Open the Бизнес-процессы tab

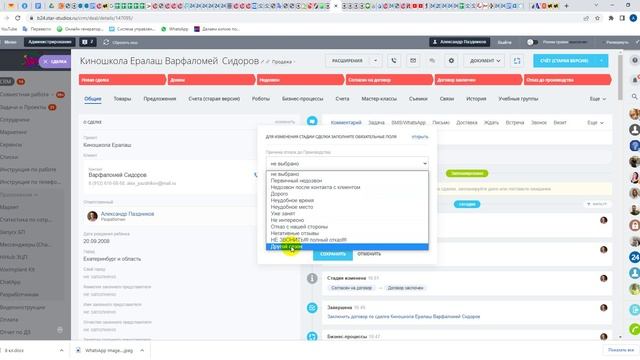(x=302, y=99)
